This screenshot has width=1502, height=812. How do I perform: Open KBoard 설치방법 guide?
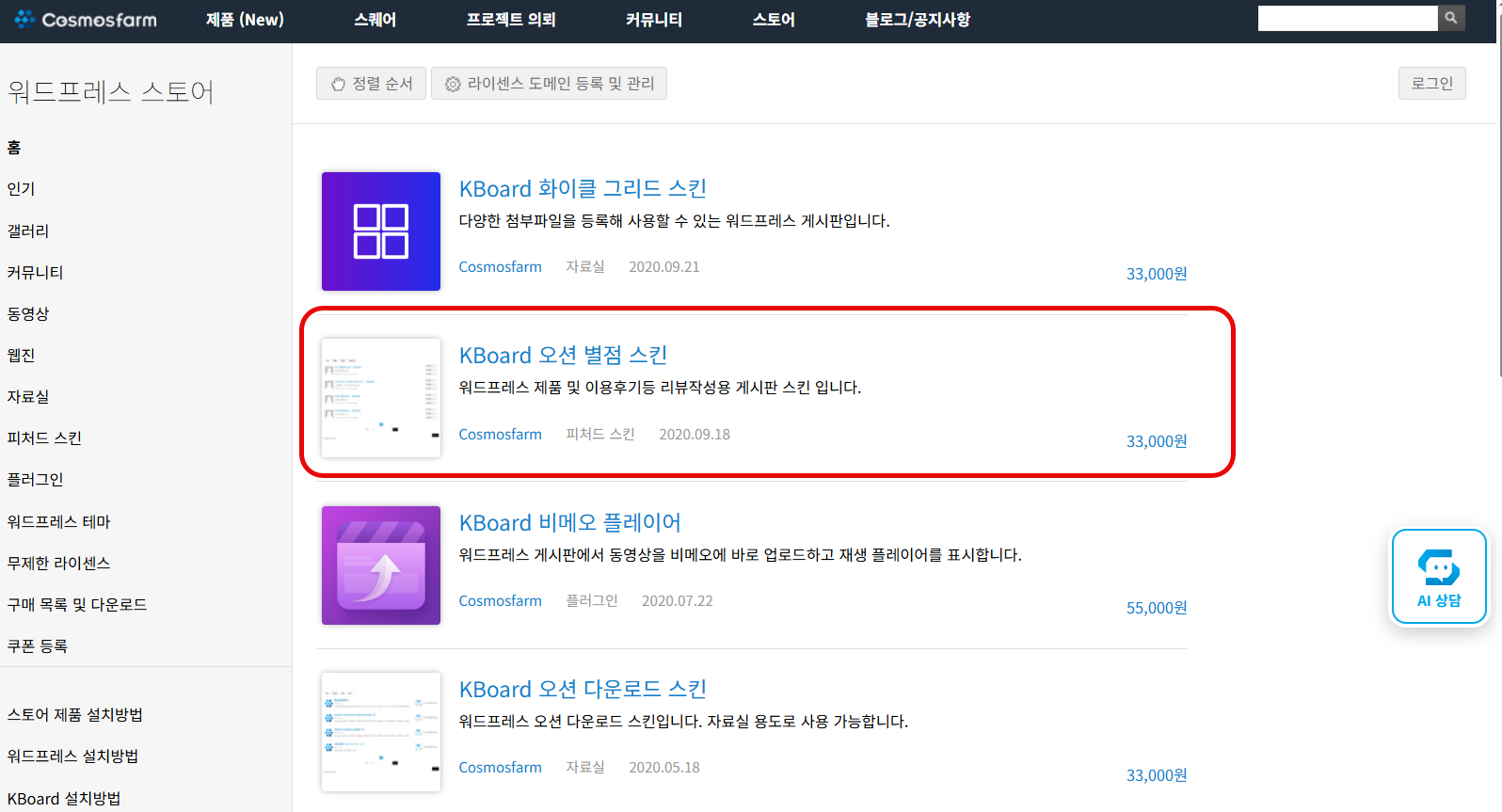point(64,798)
